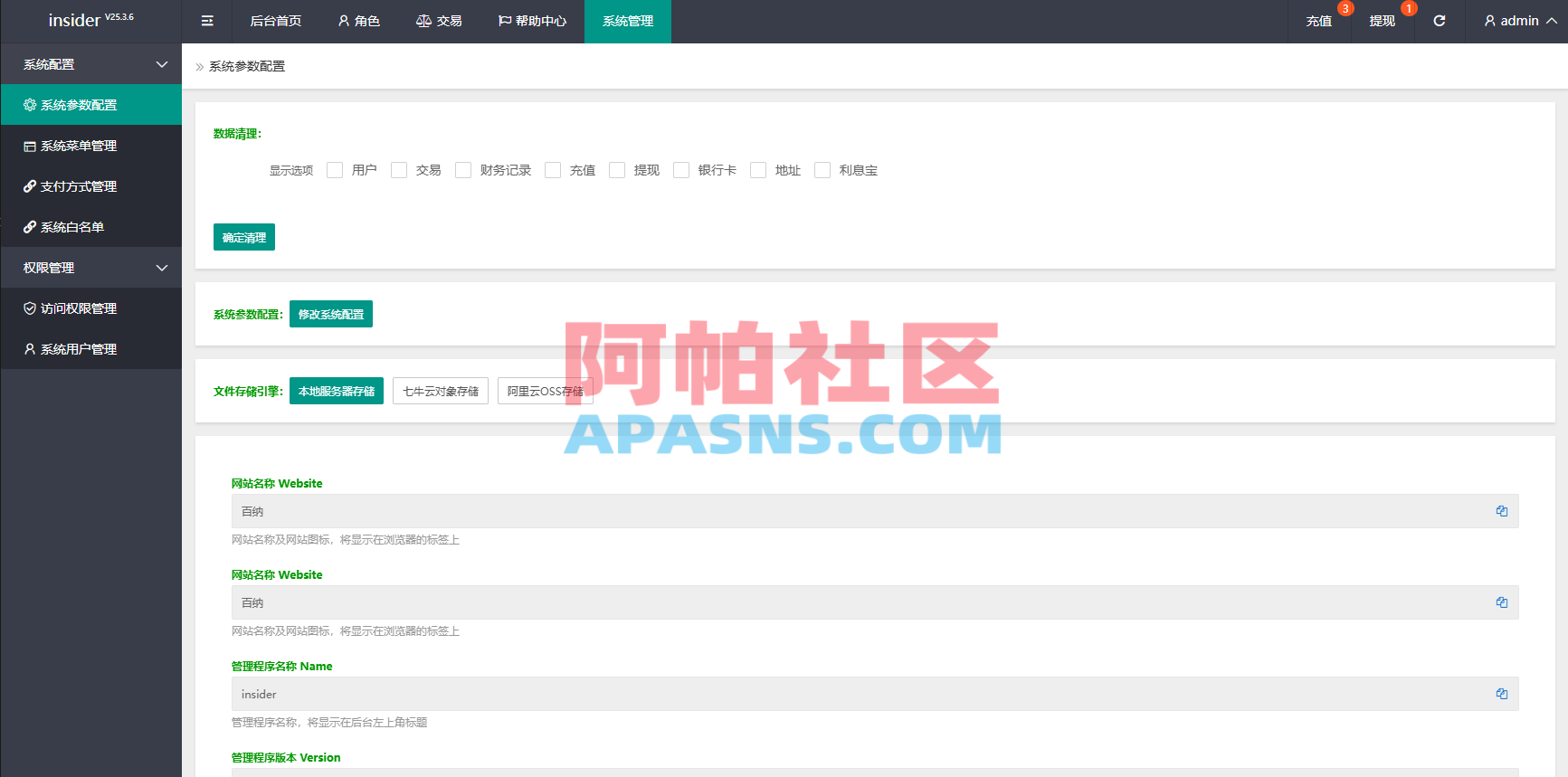Image resolution: width=1568 pixels, height=777 pixels.
Task: Open 系统参数配置 in the sidebar
Action: (x=91, y=105)
